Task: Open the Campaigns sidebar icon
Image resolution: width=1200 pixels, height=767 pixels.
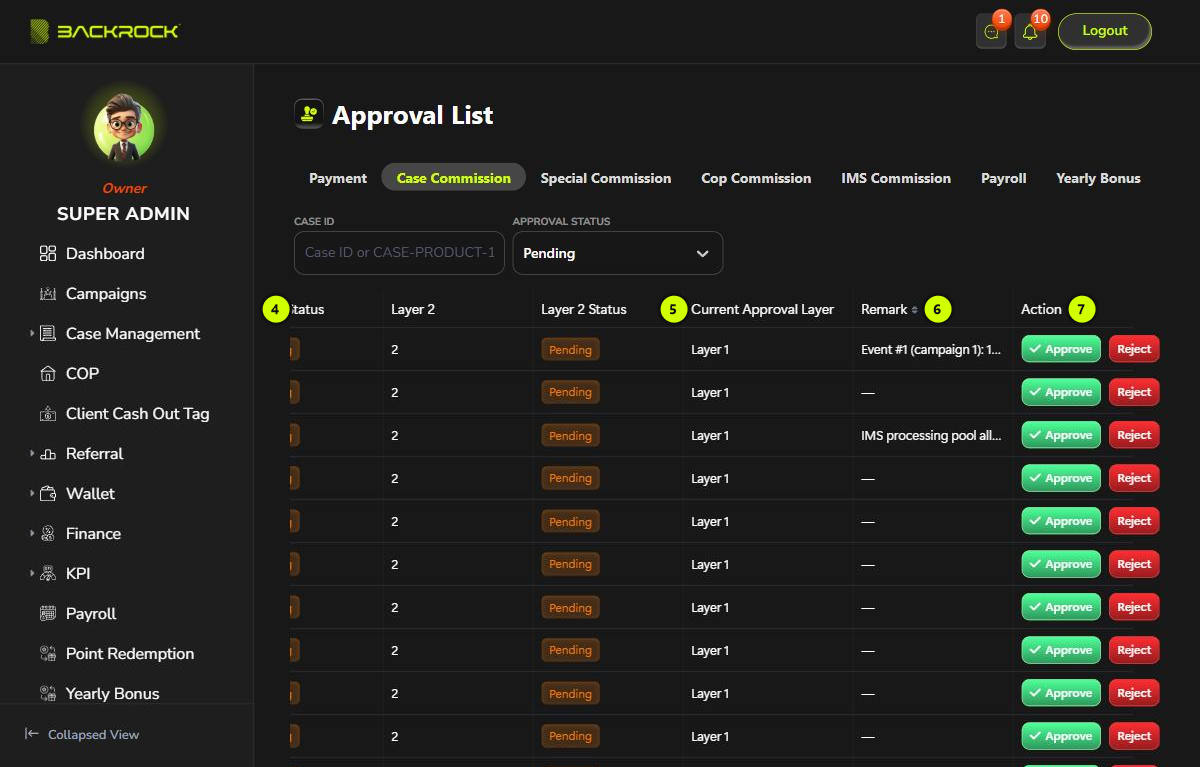Action: [x=48, y=294]
